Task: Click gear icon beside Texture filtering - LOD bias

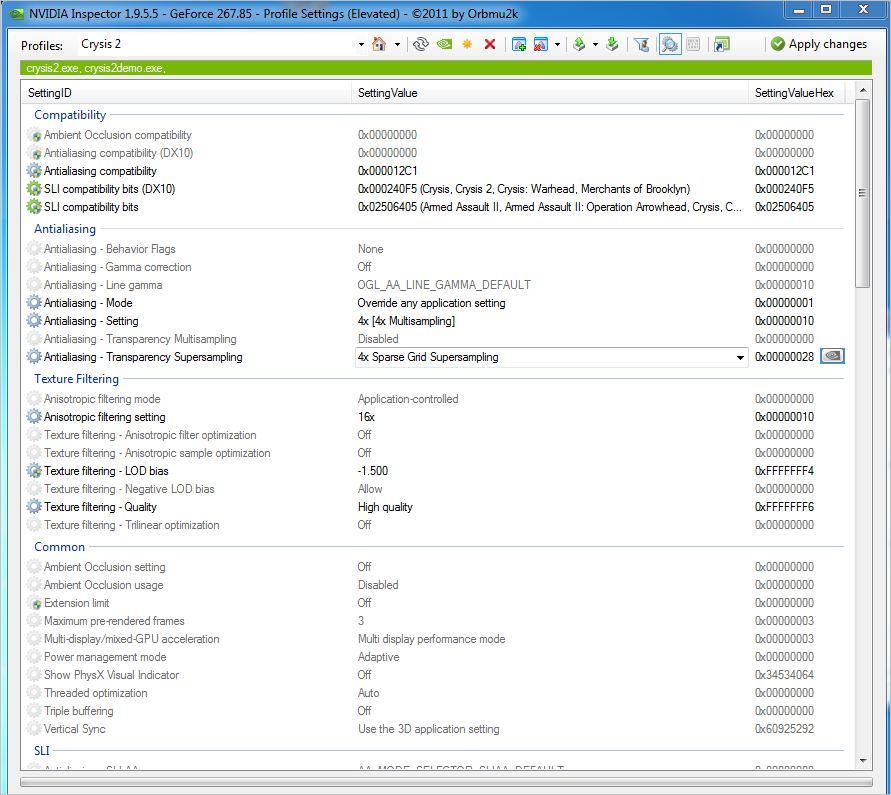Action: [x=34, y=471]
